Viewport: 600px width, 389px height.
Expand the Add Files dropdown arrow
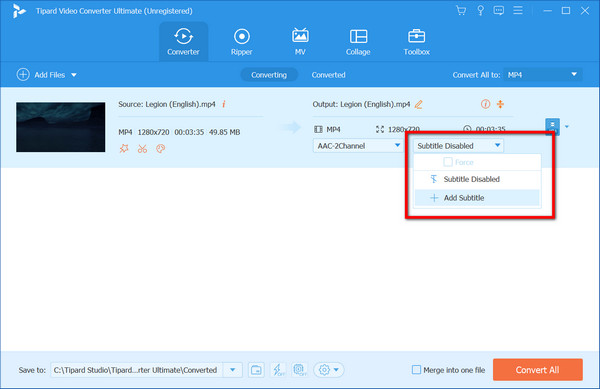[x=74, y=75]
